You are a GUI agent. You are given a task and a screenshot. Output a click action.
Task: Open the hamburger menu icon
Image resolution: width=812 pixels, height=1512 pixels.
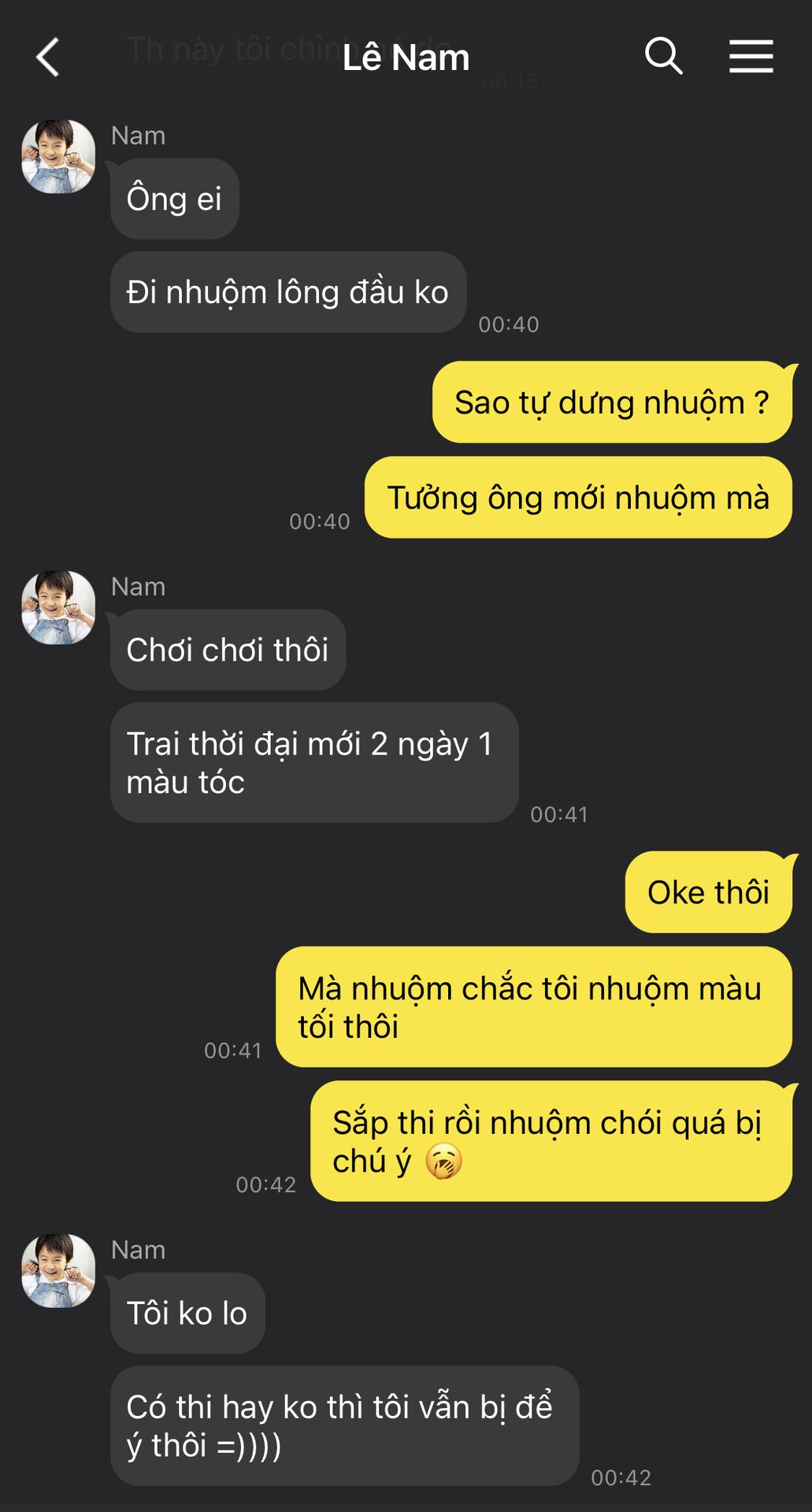751,57
